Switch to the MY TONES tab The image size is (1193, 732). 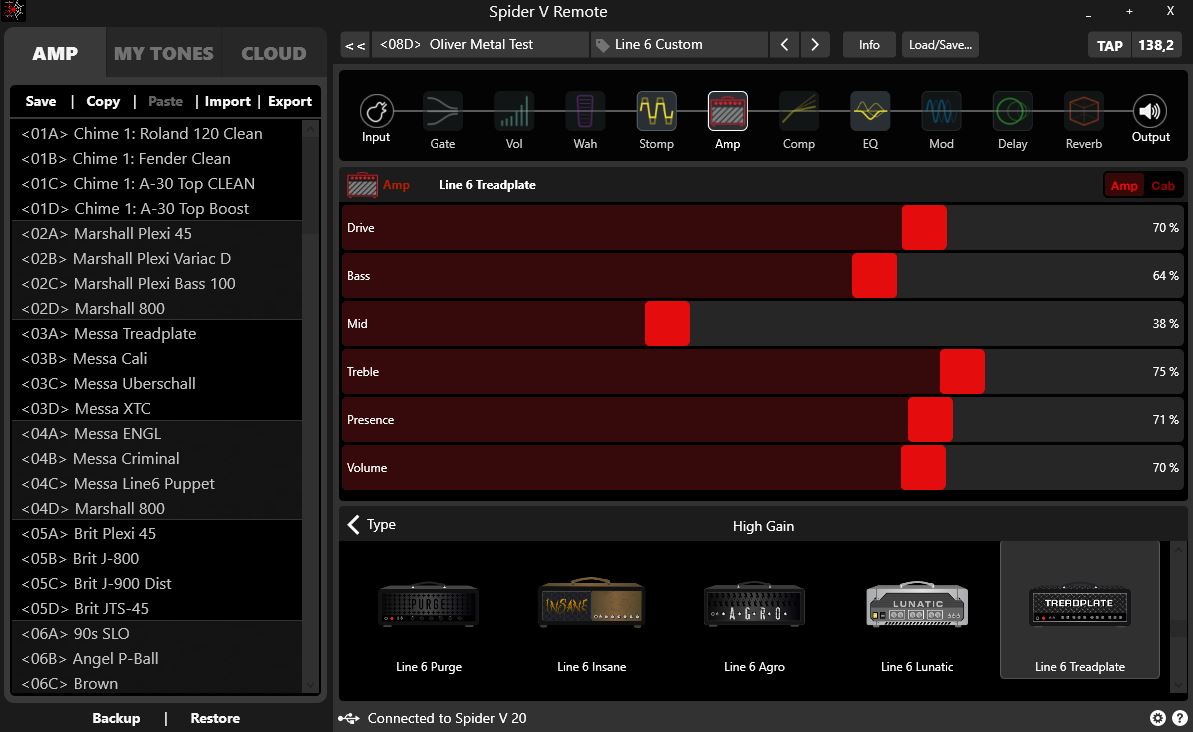164,53
